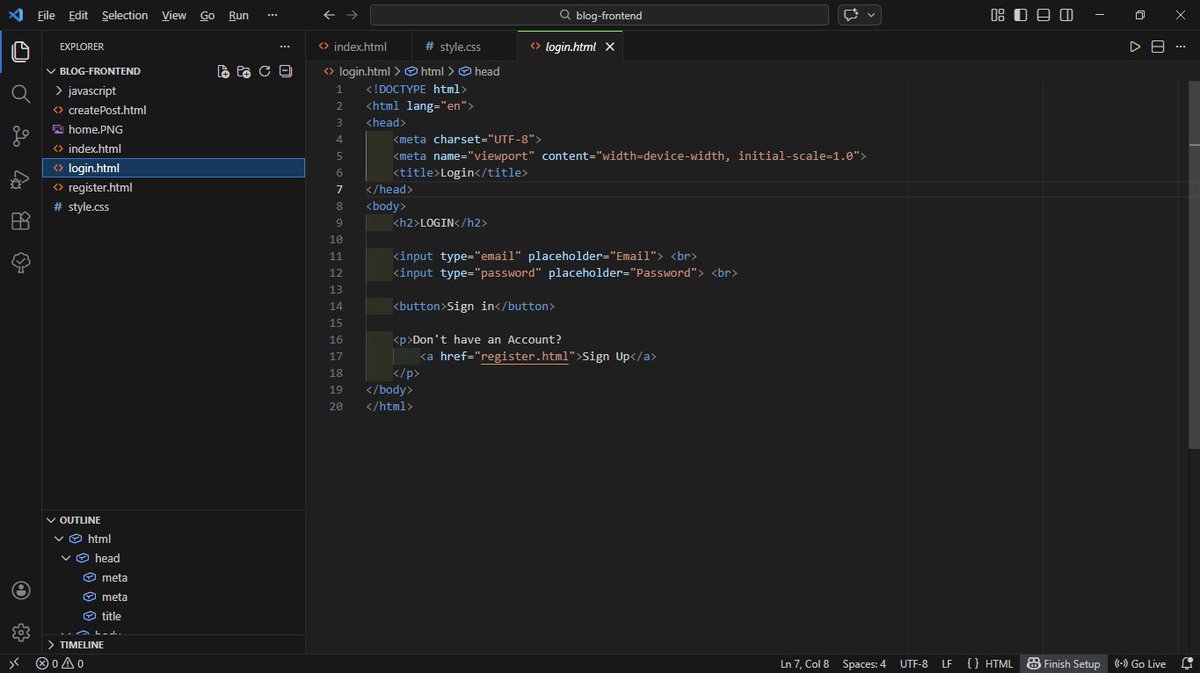Viewport: 1200px width, 673px height.
Task: Close the login.html tab
Action: 611,47
